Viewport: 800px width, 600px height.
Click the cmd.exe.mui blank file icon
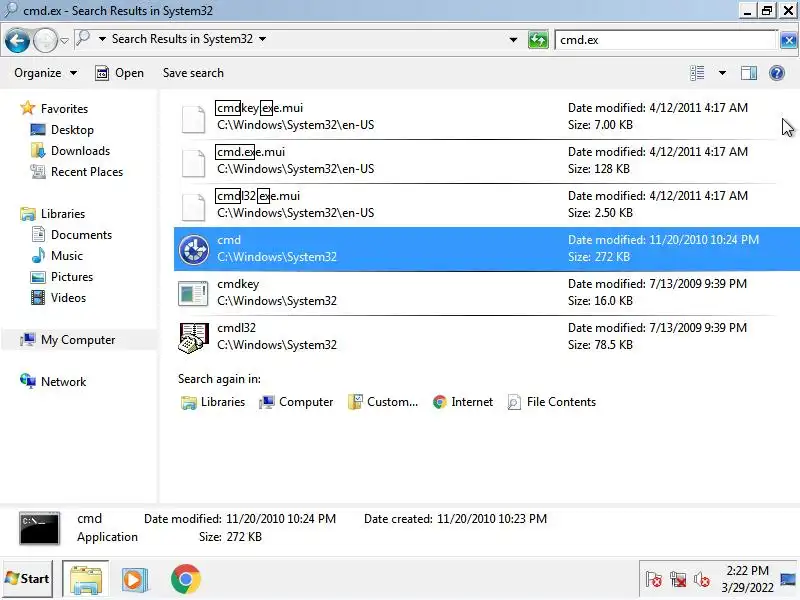(193, 163)
